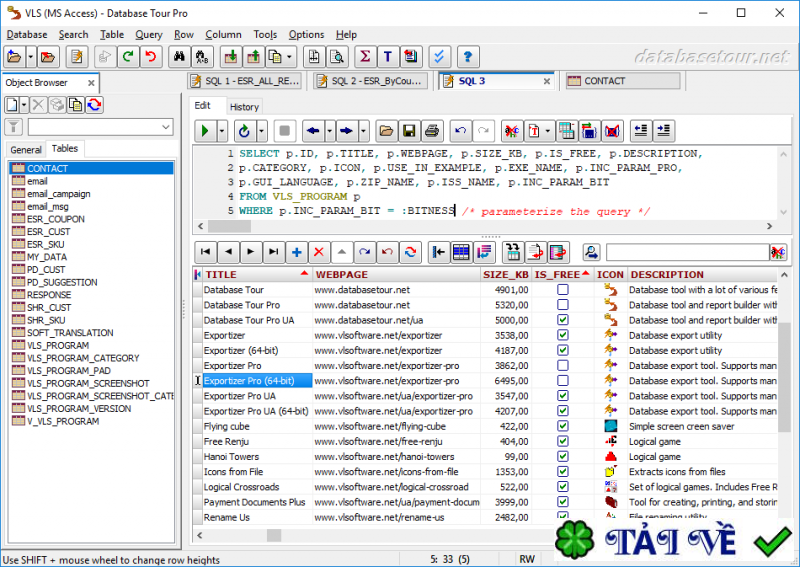Image resolution: width=800 pixels, height=567 pixels.
Task: Expand the Object Browser filter combo box
Action: pos(166,127)
